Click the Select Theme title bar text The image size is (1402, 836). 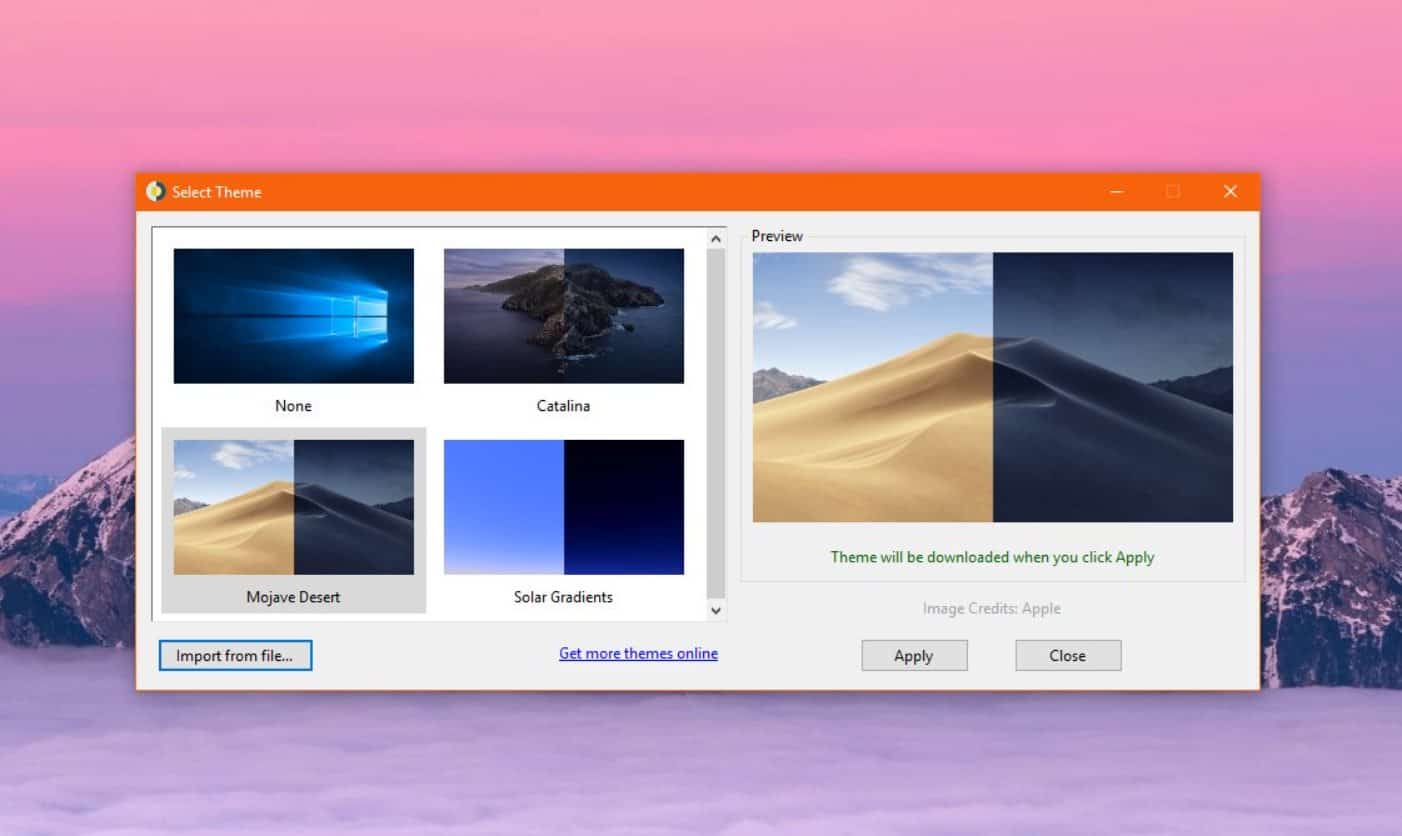click(x=216, y=192)
